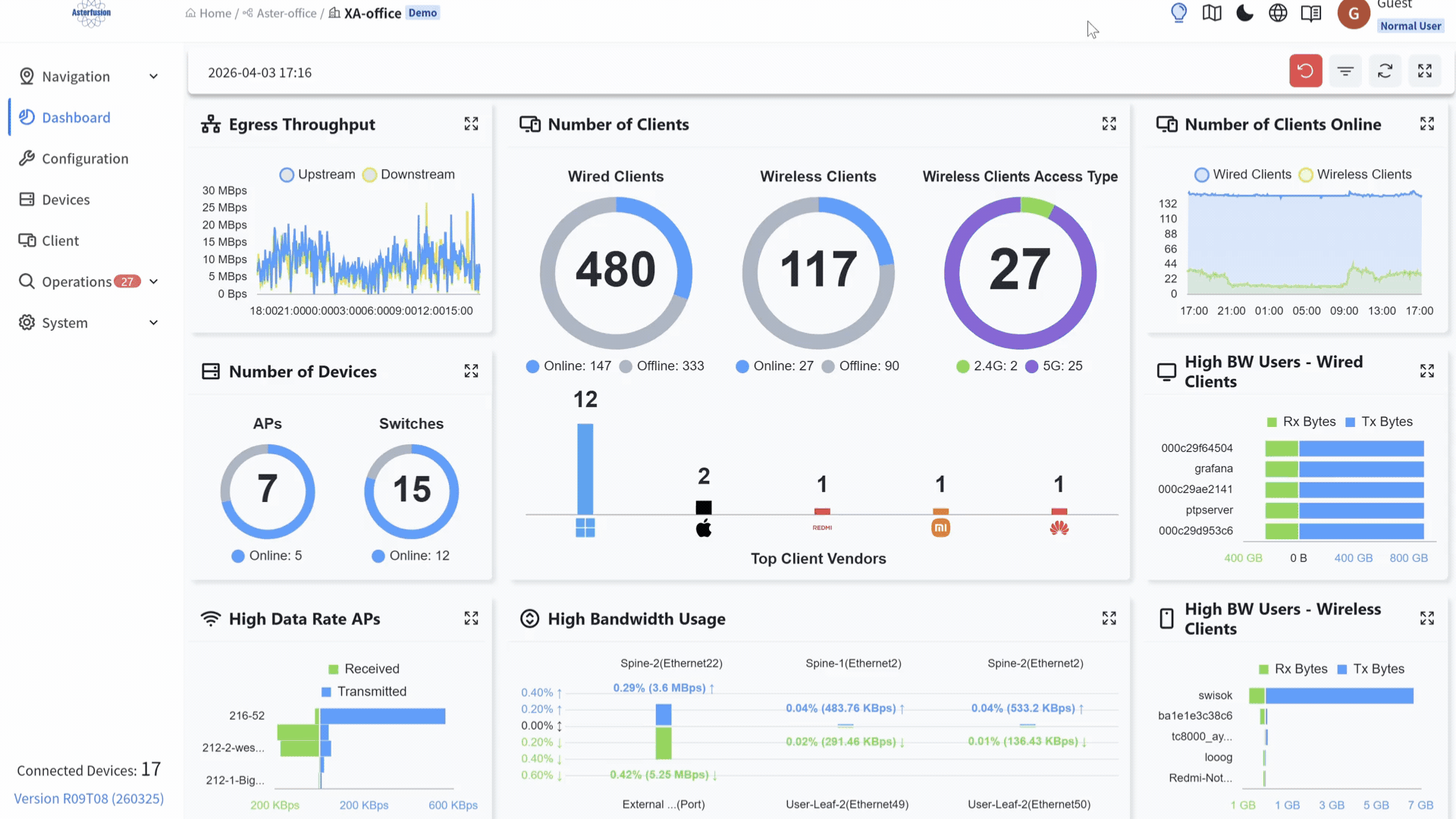This screenshot has height=819, width=1456.
Task: Toggle dark mode with the moon icon
Action: pos(1244,13)
